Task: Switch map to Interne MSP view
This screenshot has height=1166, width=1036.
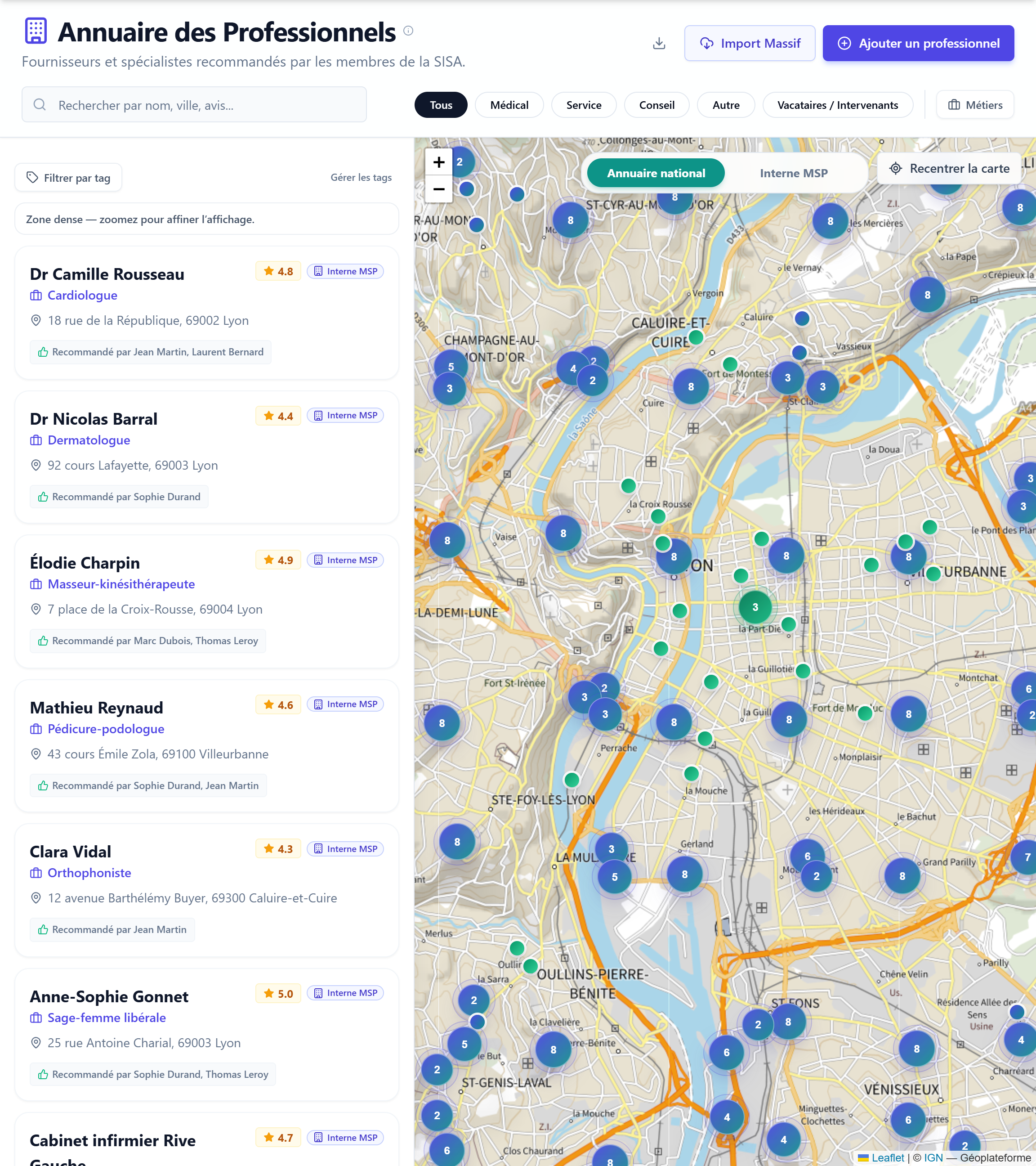Action: (x=794, y=173)
